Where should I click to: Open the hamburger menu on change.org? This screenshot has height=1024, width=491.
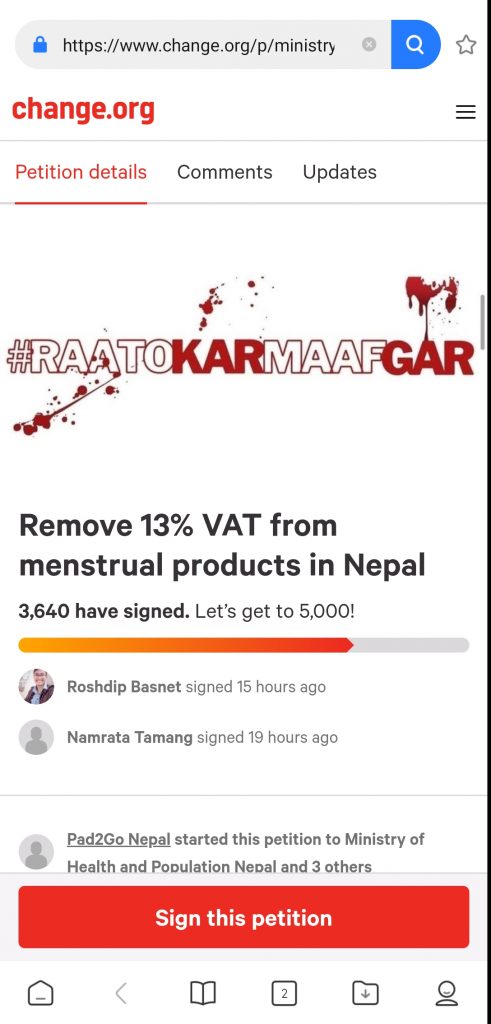[x=466, y=112]
